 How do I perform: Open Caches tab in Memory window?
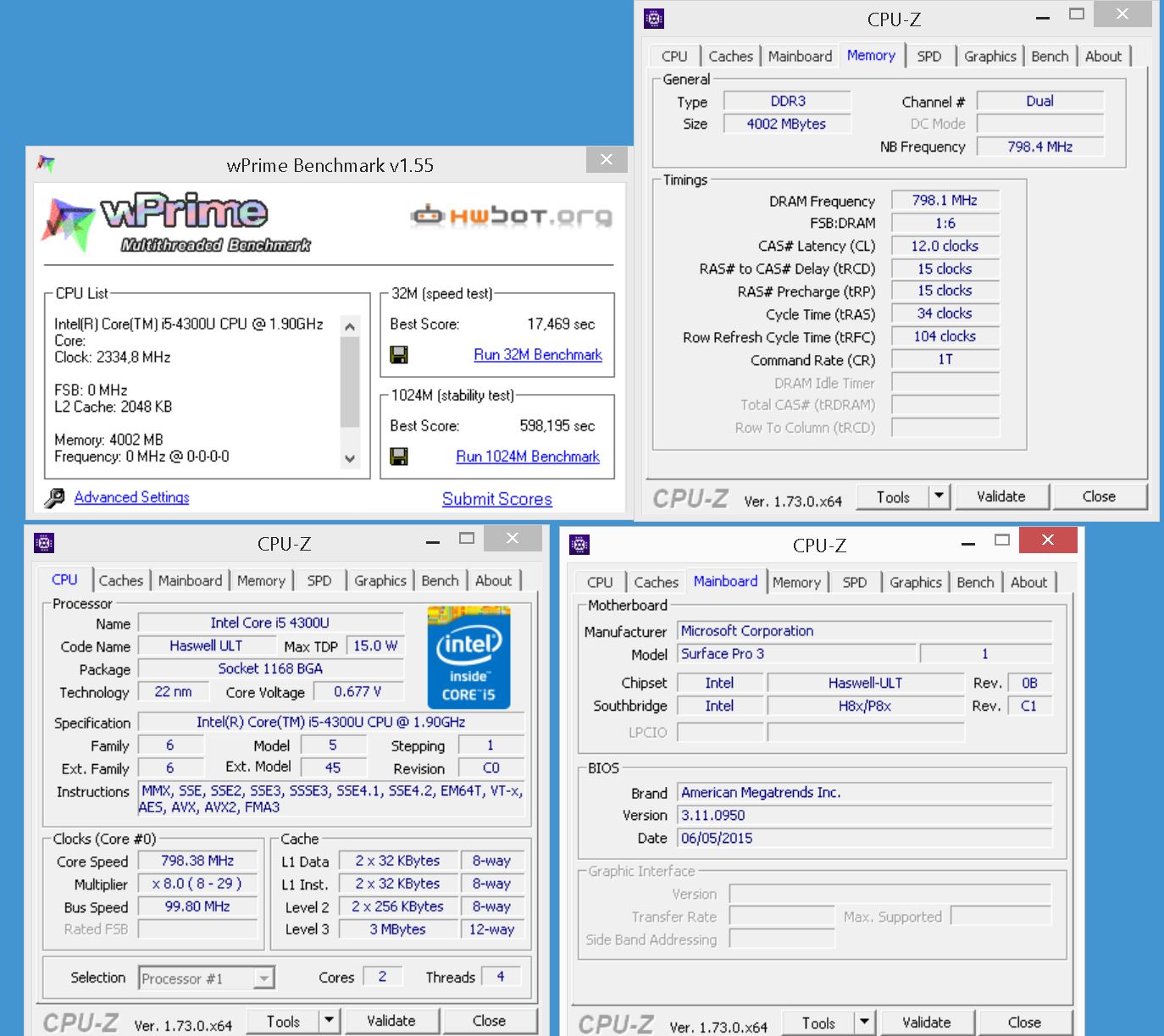coord(730,56)
